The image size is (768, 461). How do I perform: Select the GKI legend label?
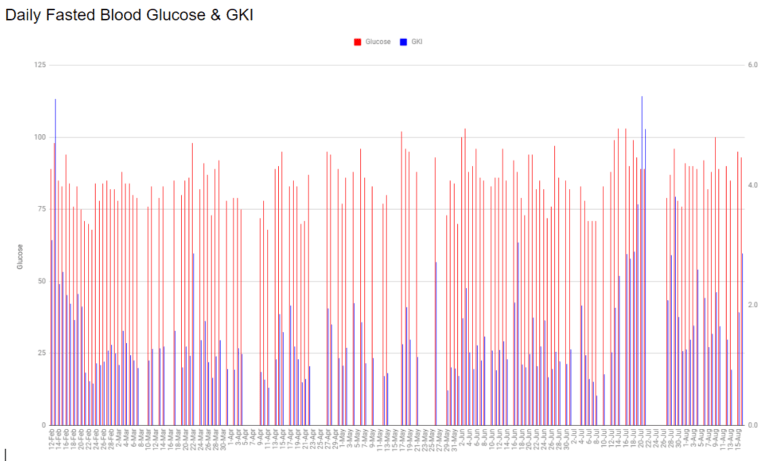416,42
